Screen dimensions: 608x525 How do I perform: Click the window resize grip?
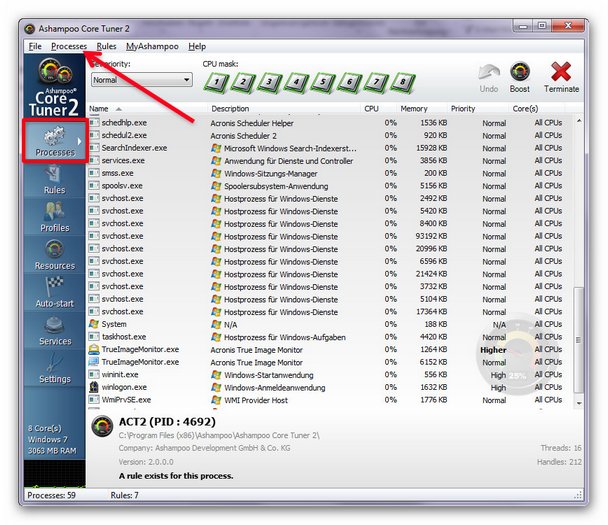[x=578, y=495]
